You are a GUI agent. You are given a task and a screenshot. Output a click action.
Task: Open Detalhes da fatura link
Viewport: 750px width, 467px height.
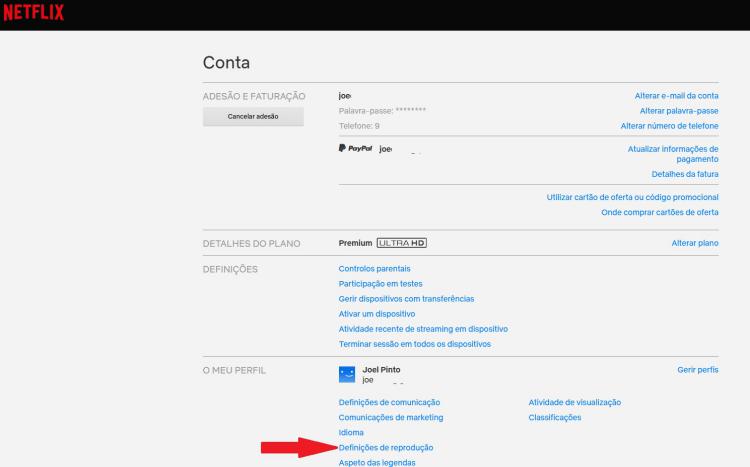pos(685,174)
